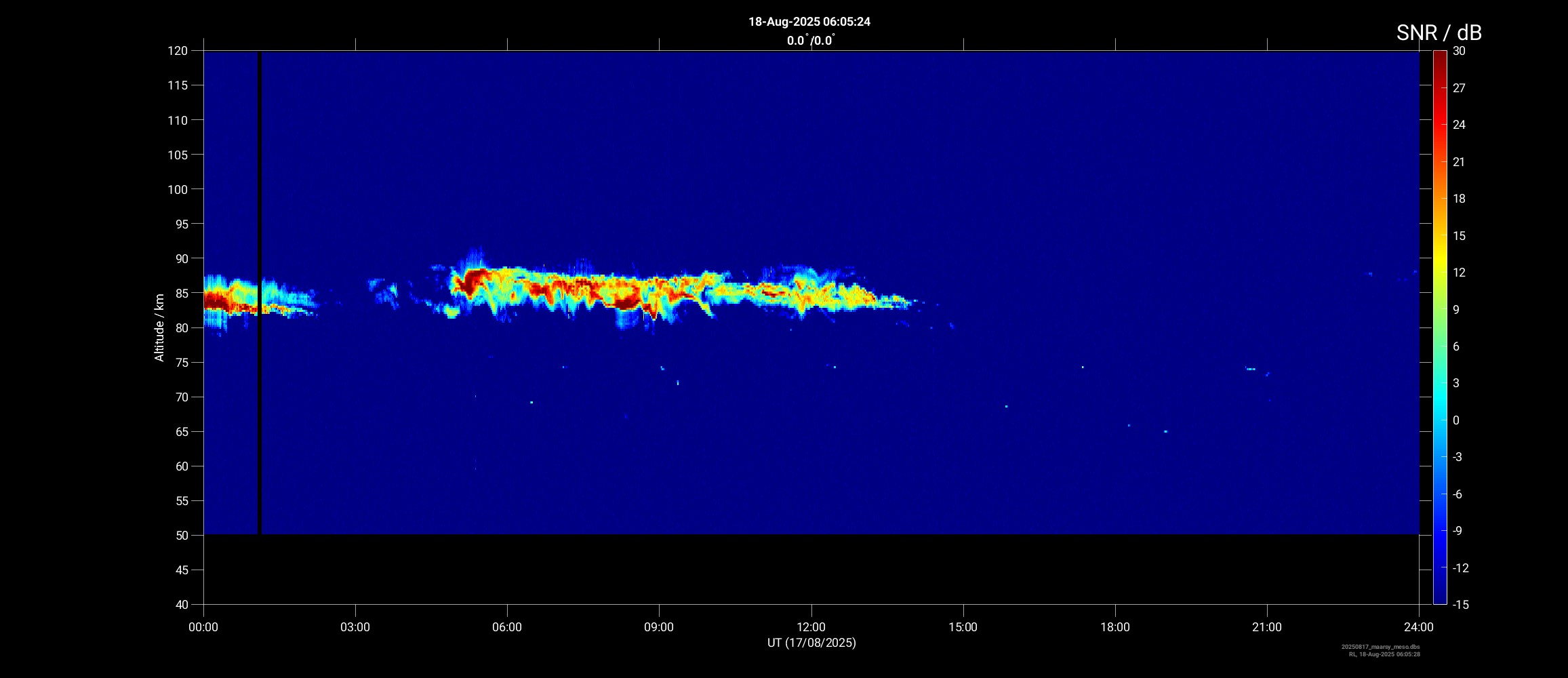Screen dimensions: 1568x678
Task: Select colorbar tick value '9'
Action: pyautogui.click(x=1456, y=310)
